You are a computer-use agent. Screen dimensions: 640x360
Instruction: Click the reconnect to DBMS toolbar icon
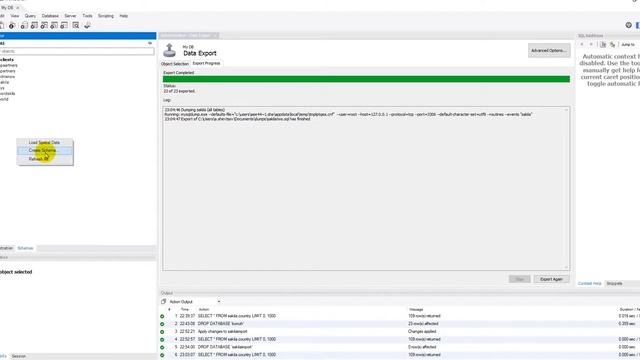point(87,26)
